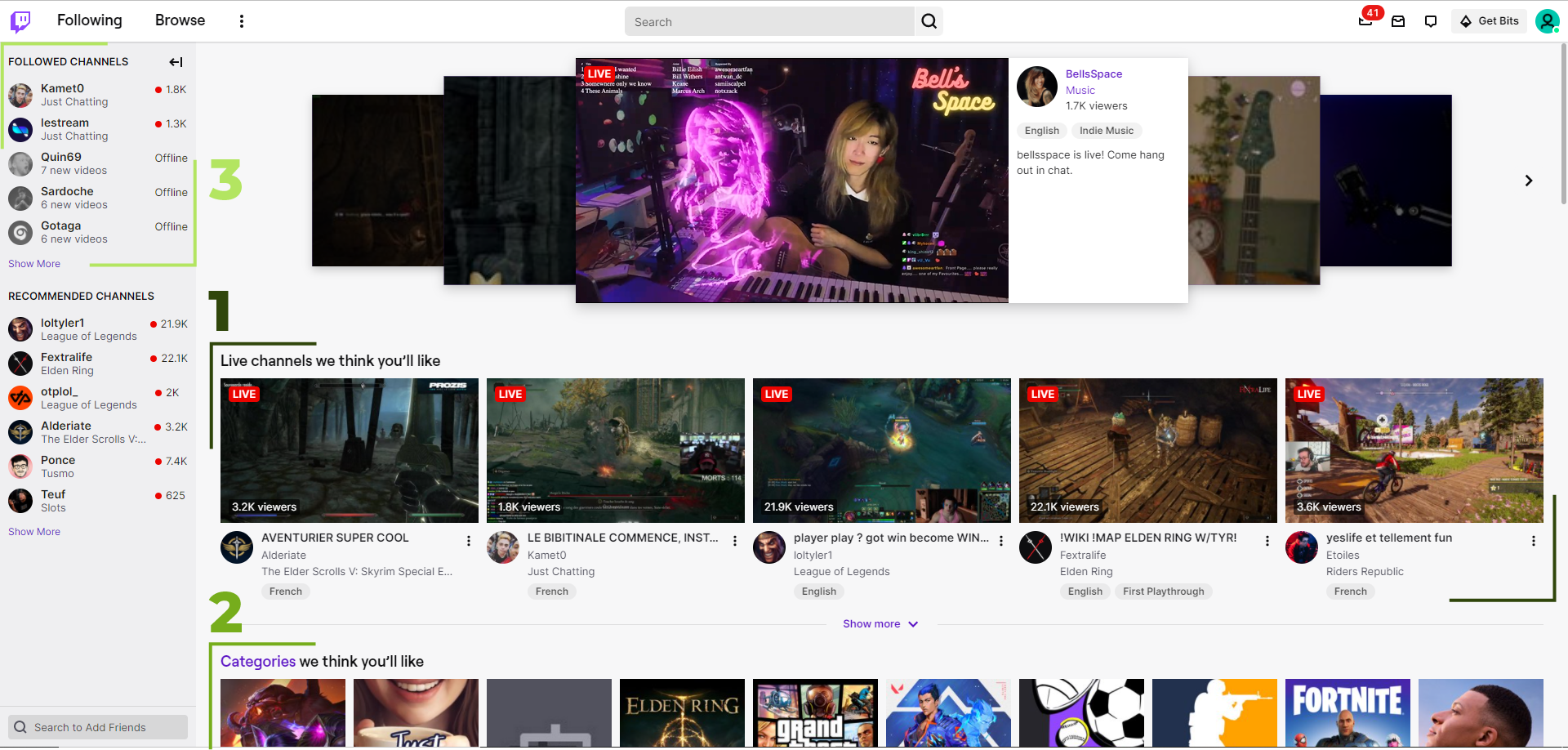The height and width of the screenshot is (750, 1568).
Task: Click Get Bits button
Action: coord(1489,21)
